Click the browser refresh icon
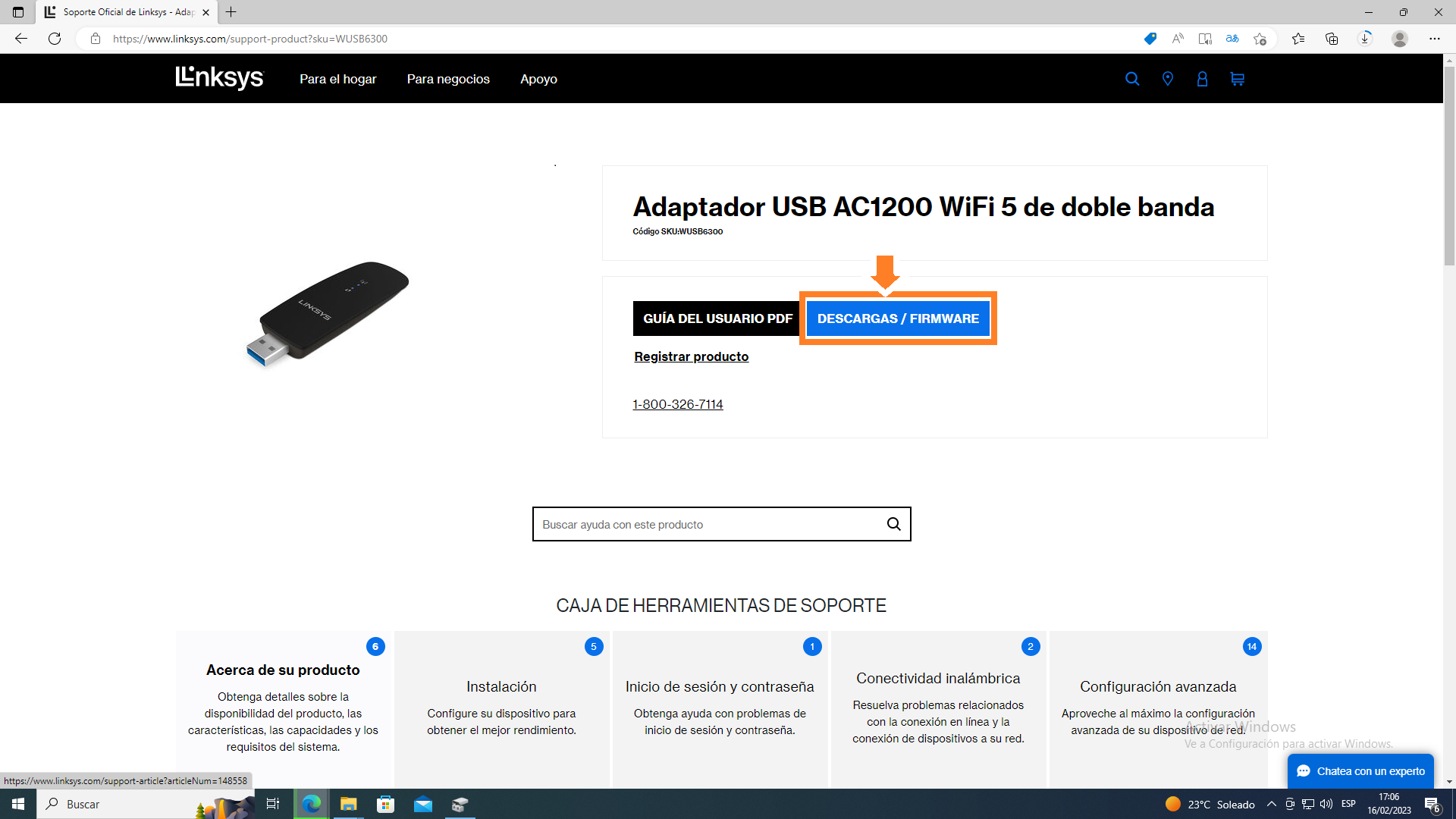 click(55, 39)
